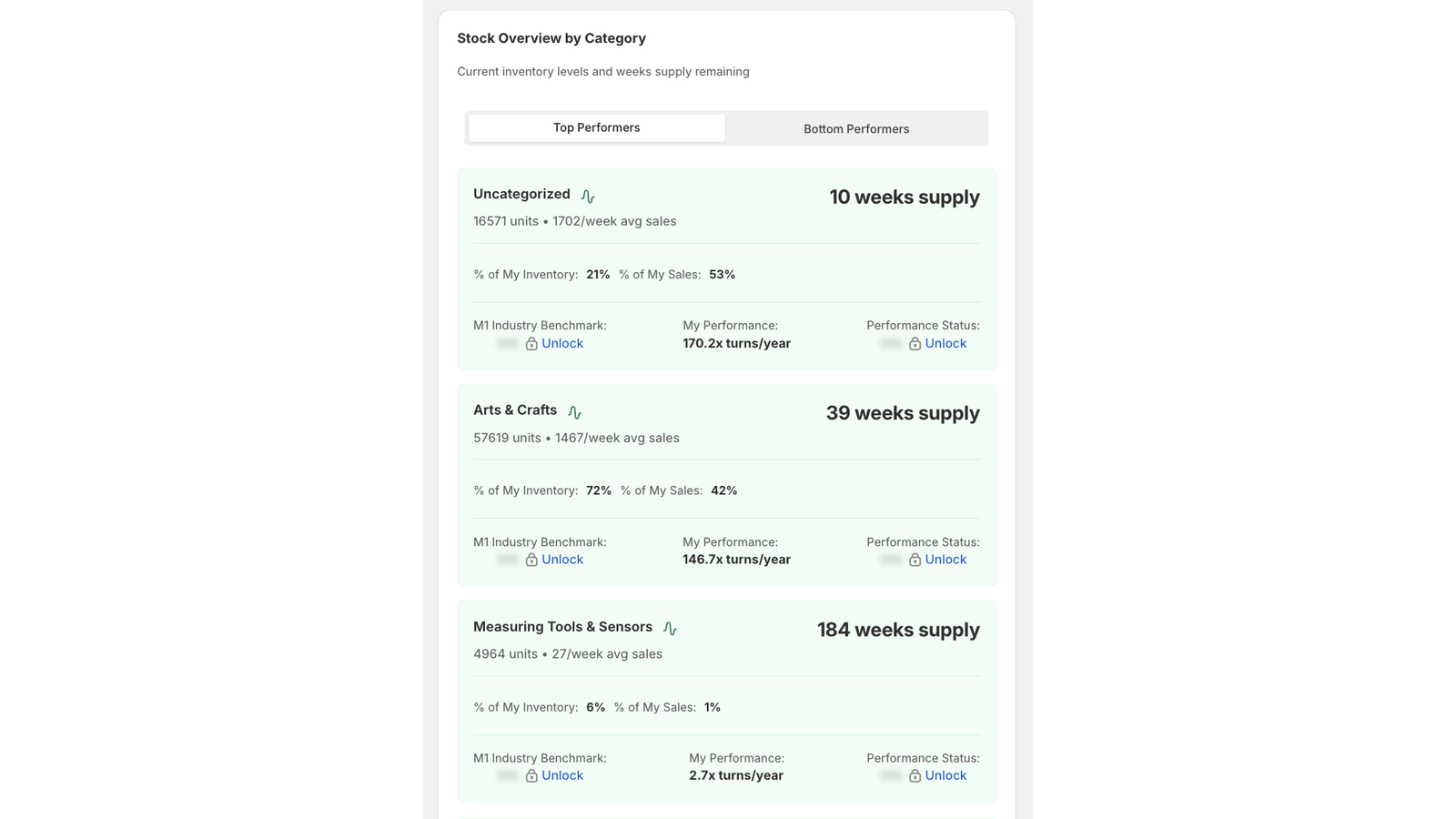Click the lock icon in Measuring Tools Performance Status

pyautogui.click(x=915, y=775)
